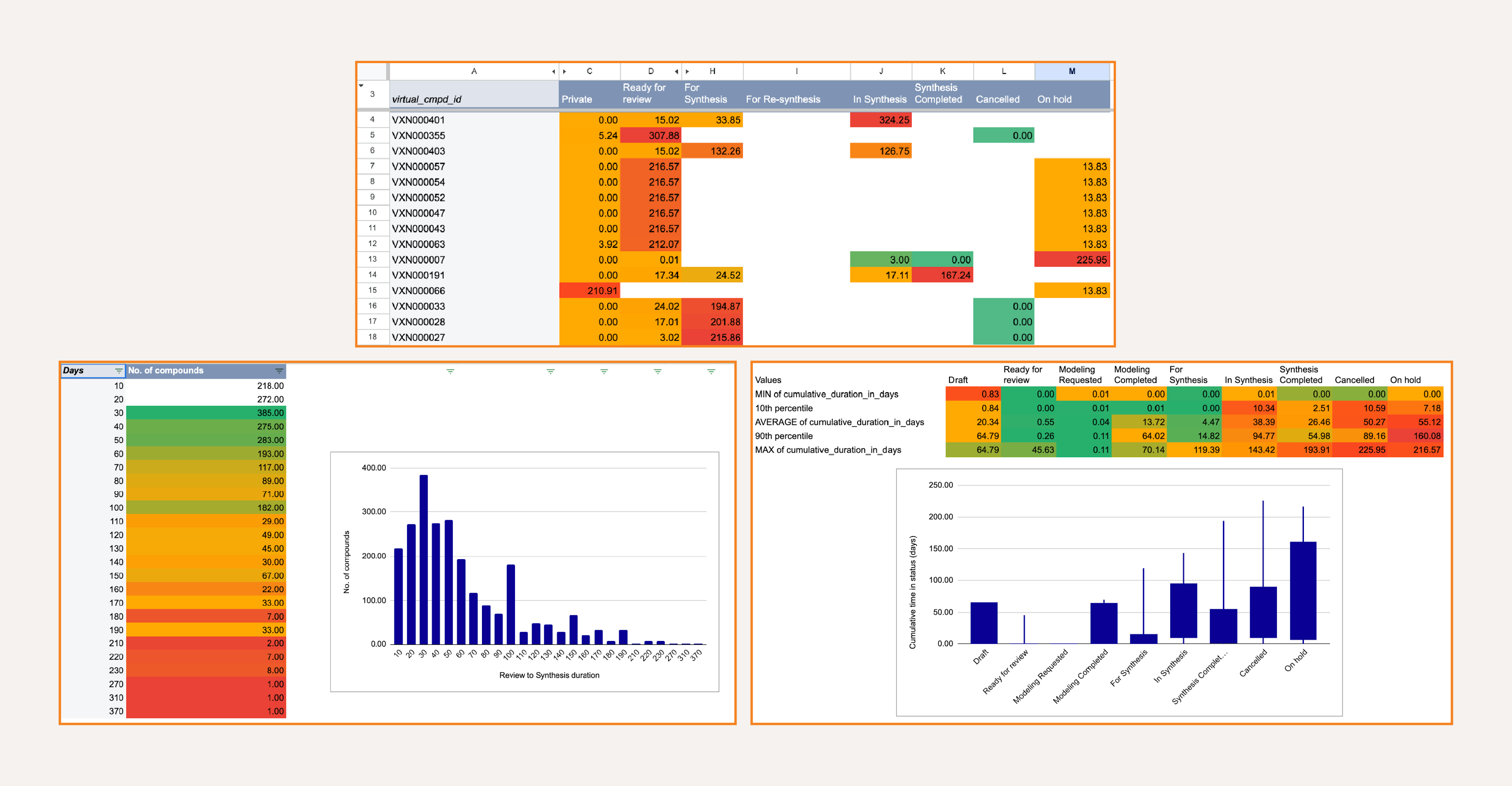The width and height of the screenshot is (1512, 786).
Task: Select column J header
Action: (880, 71)
